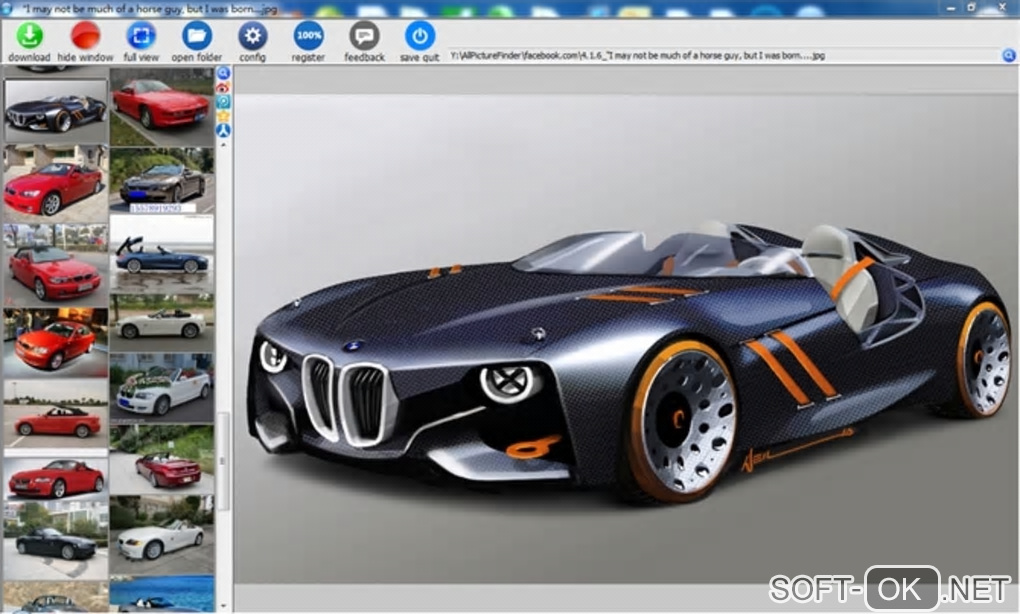This screenshot has height=614, width=1020.
Task: Switch to full view mode
Action: pos(141,37)
